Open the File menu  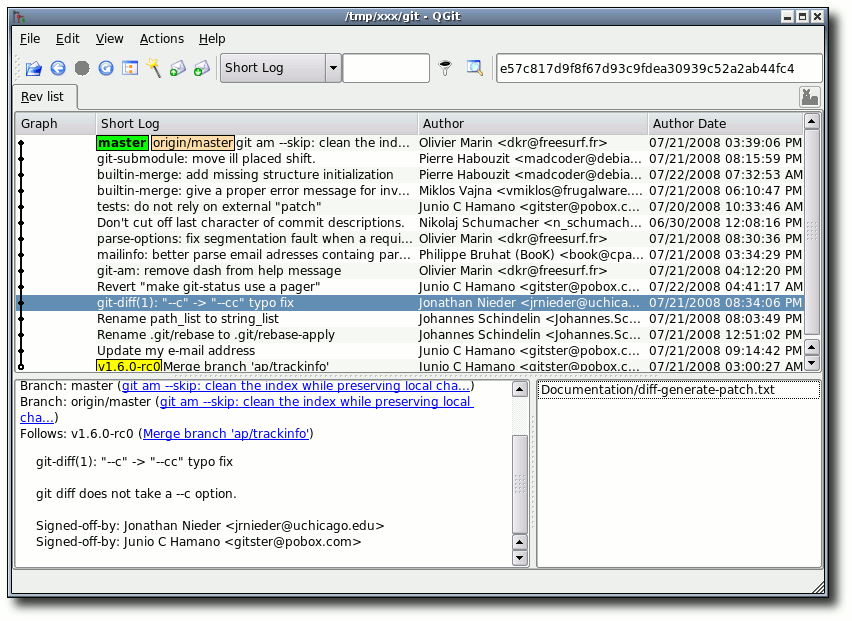[30, 39]
